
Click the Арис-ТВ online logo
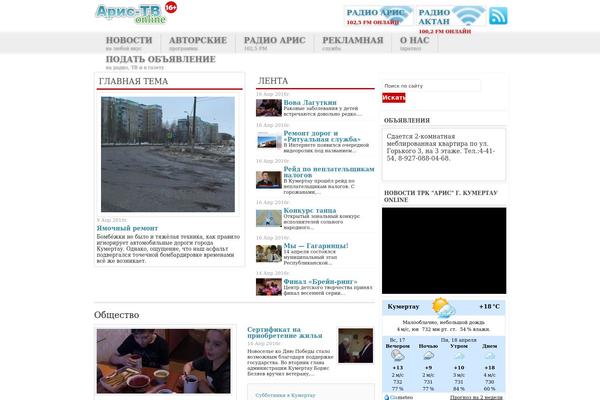click(131, 14)
